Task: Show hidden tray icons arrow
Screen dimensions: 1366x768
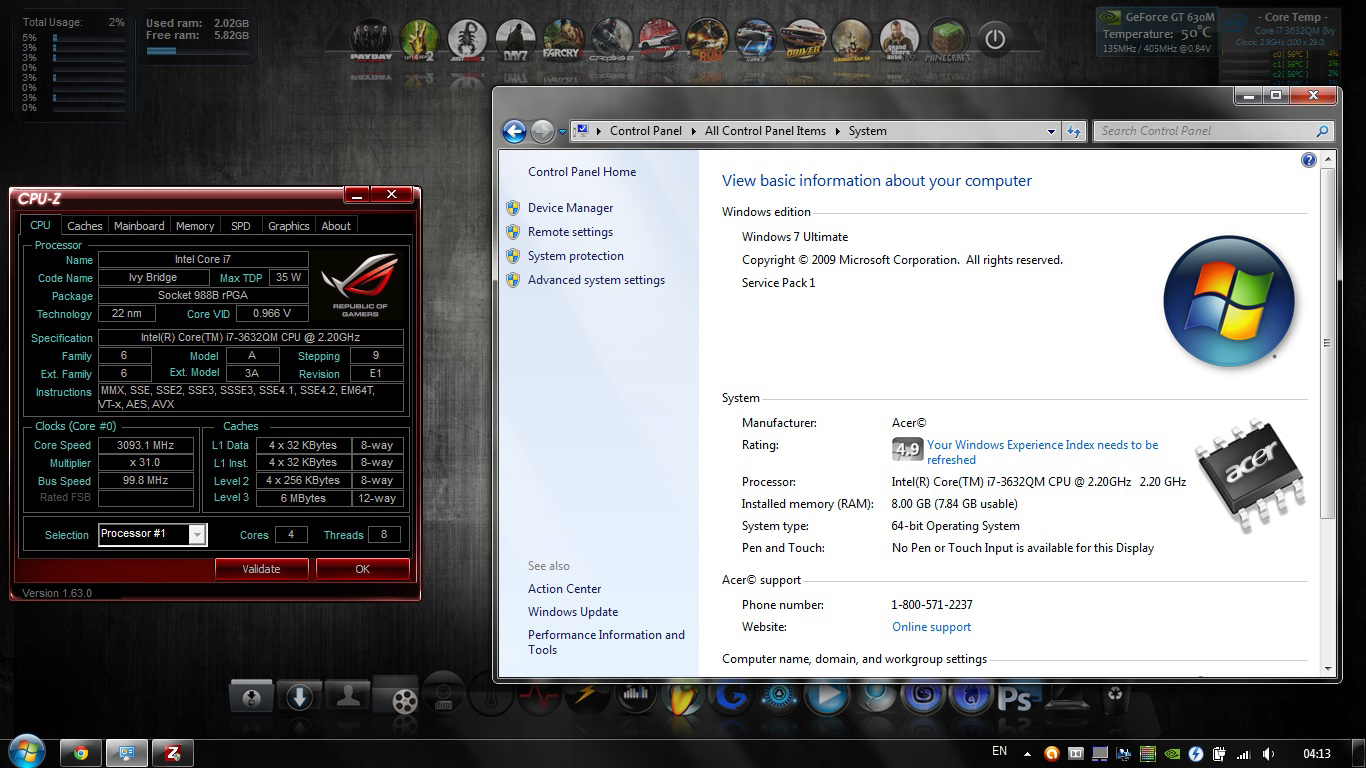Action: tap(1027, 754)
